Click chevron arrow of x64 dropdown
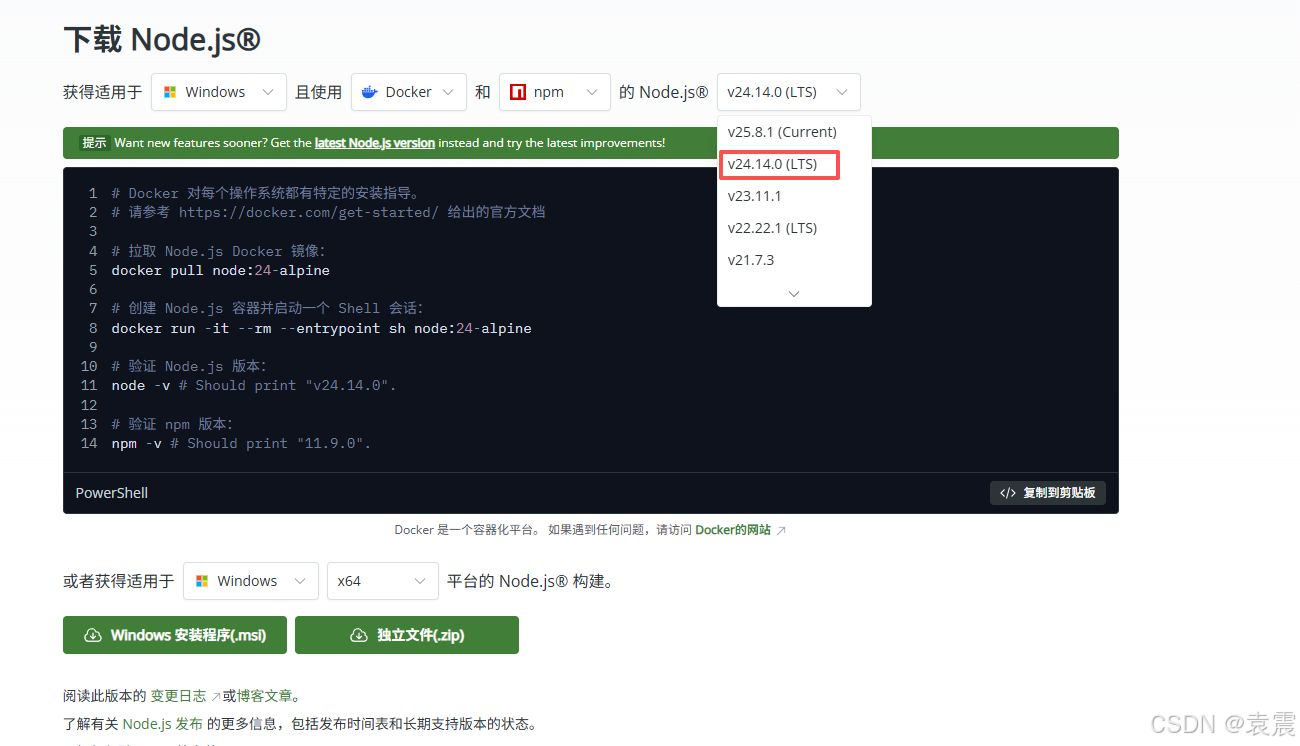1300x746 pixels. pyautogui.click(x=419, y=581)
